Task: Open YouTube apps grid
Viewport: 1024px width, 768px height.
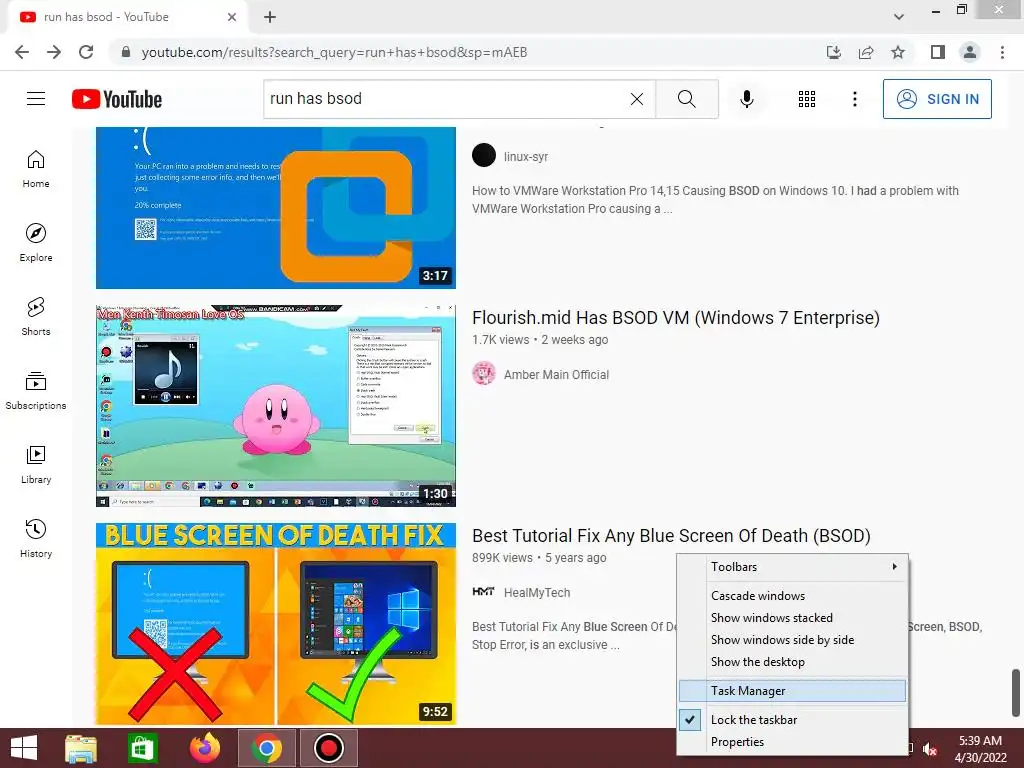Action: pos(807,99)
